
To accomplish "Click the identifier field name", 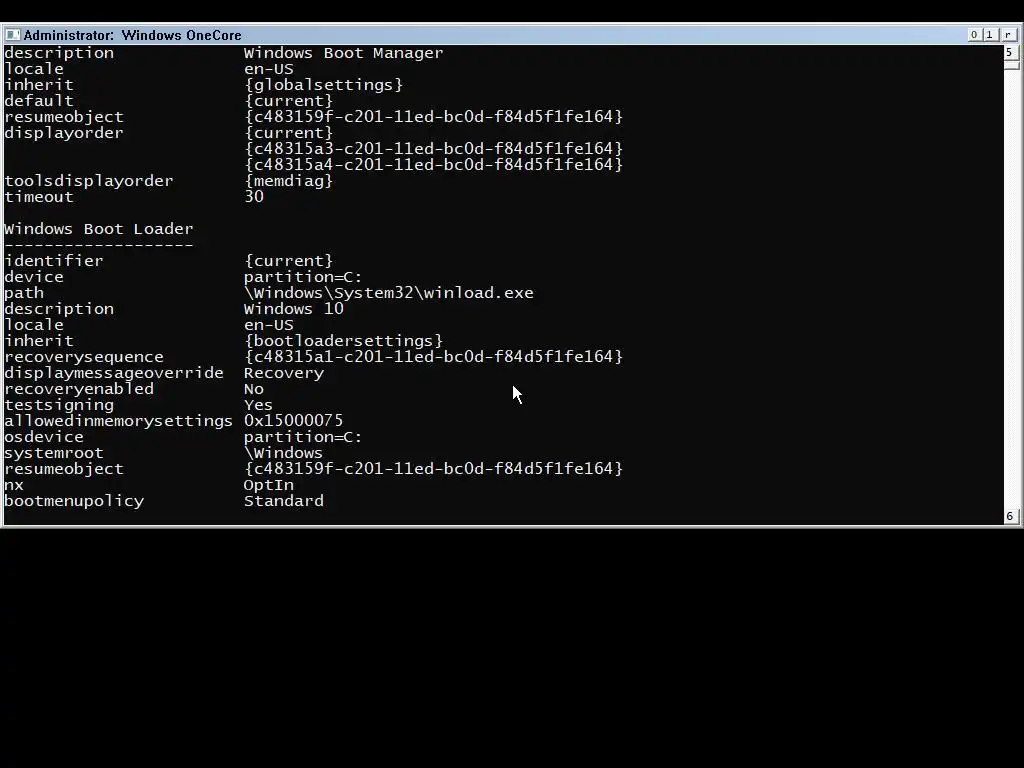I will click(54, 261).
